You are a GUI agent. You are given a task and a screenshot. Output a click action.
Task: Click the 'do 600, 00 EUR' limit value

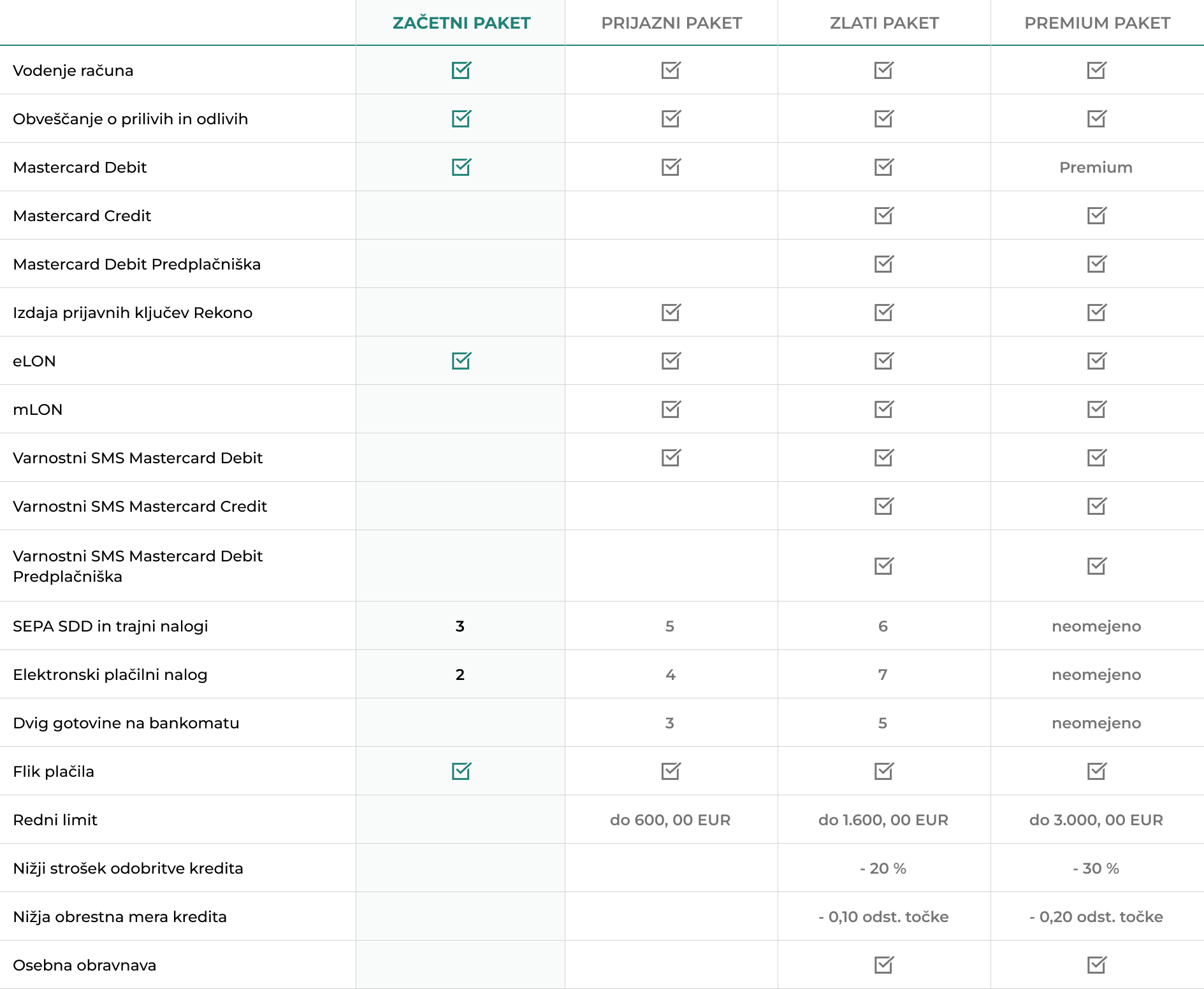670,820
